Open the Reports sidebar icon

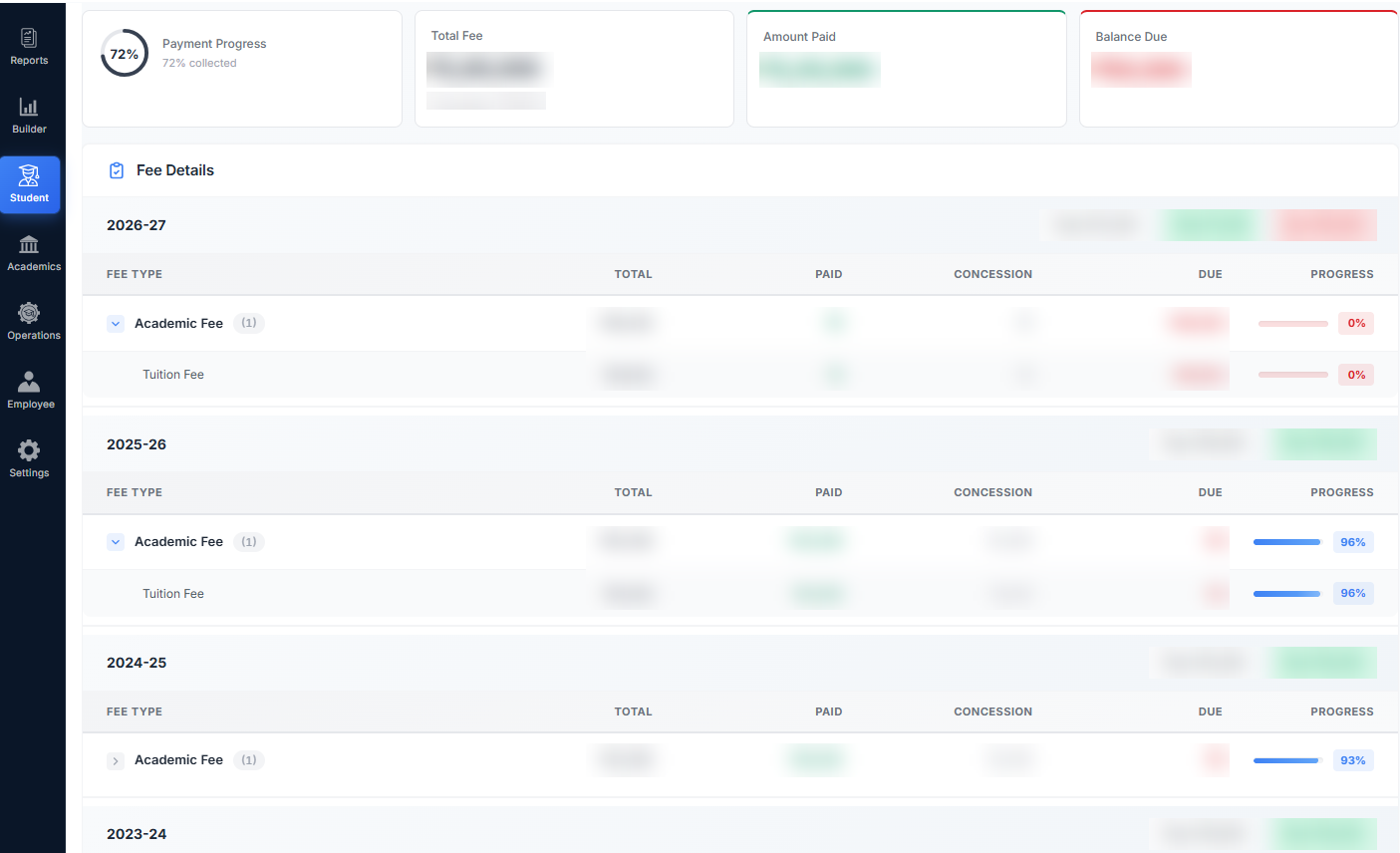click(29, 38)
